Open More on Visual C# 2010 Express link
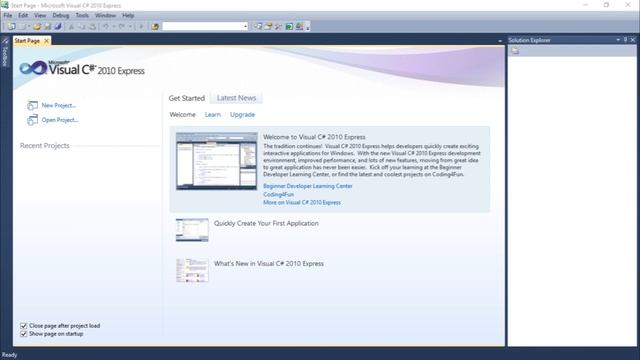This screenshot has height=360, width=640. tap(302, 202)
